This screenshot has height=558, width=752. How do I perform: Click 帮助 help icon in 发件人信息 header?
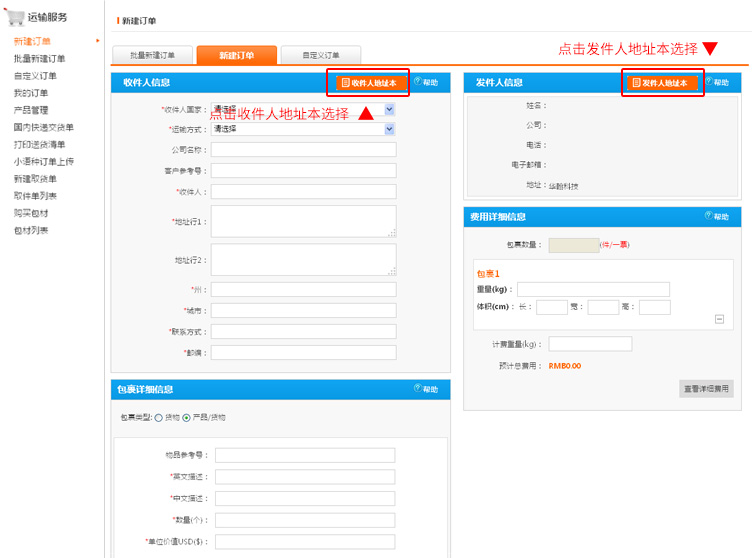coord(716,82)
